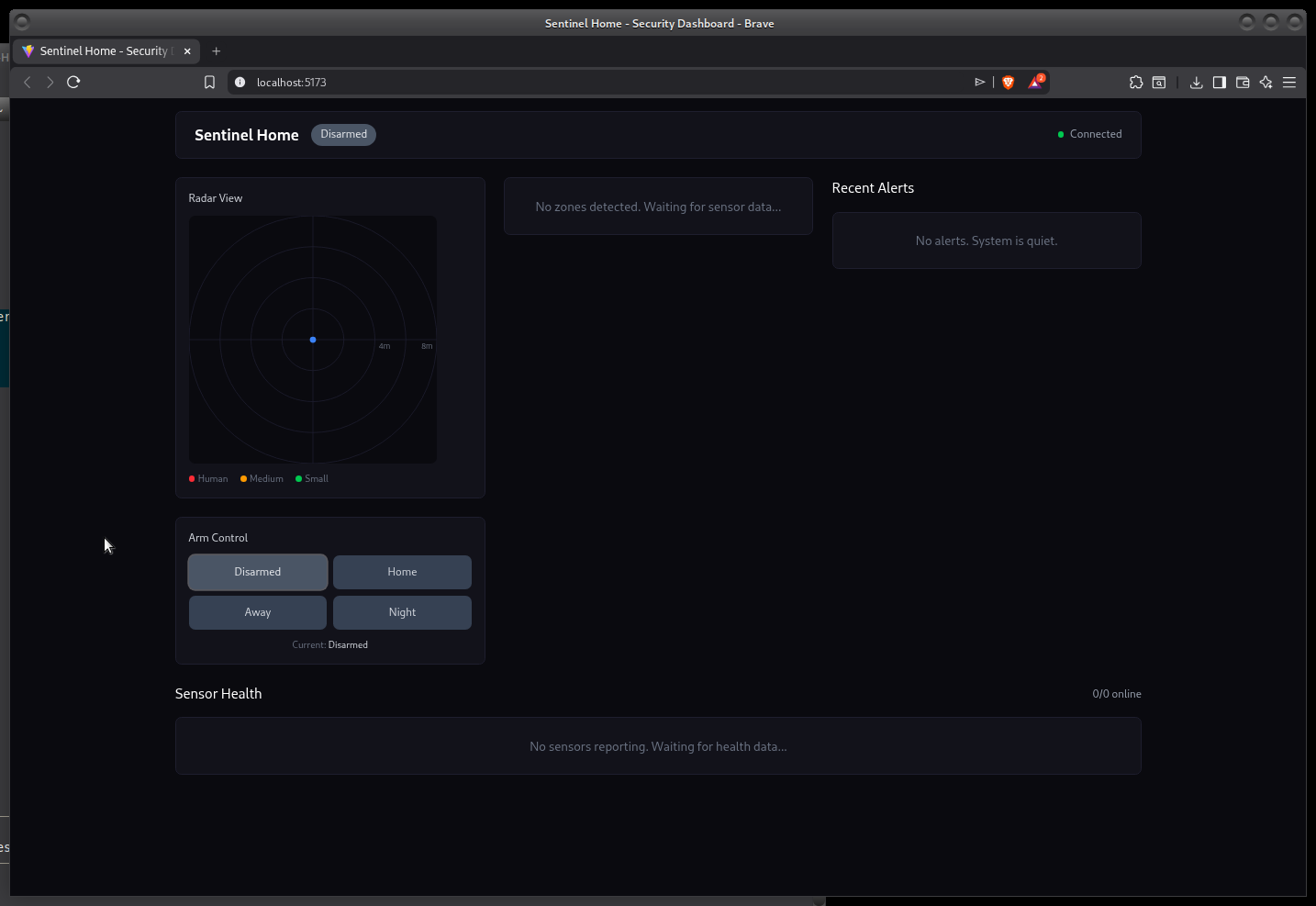Open Brave Shields lion icon
The width and height of the screenshot is (1316, 906).
tap(1008, 83)
